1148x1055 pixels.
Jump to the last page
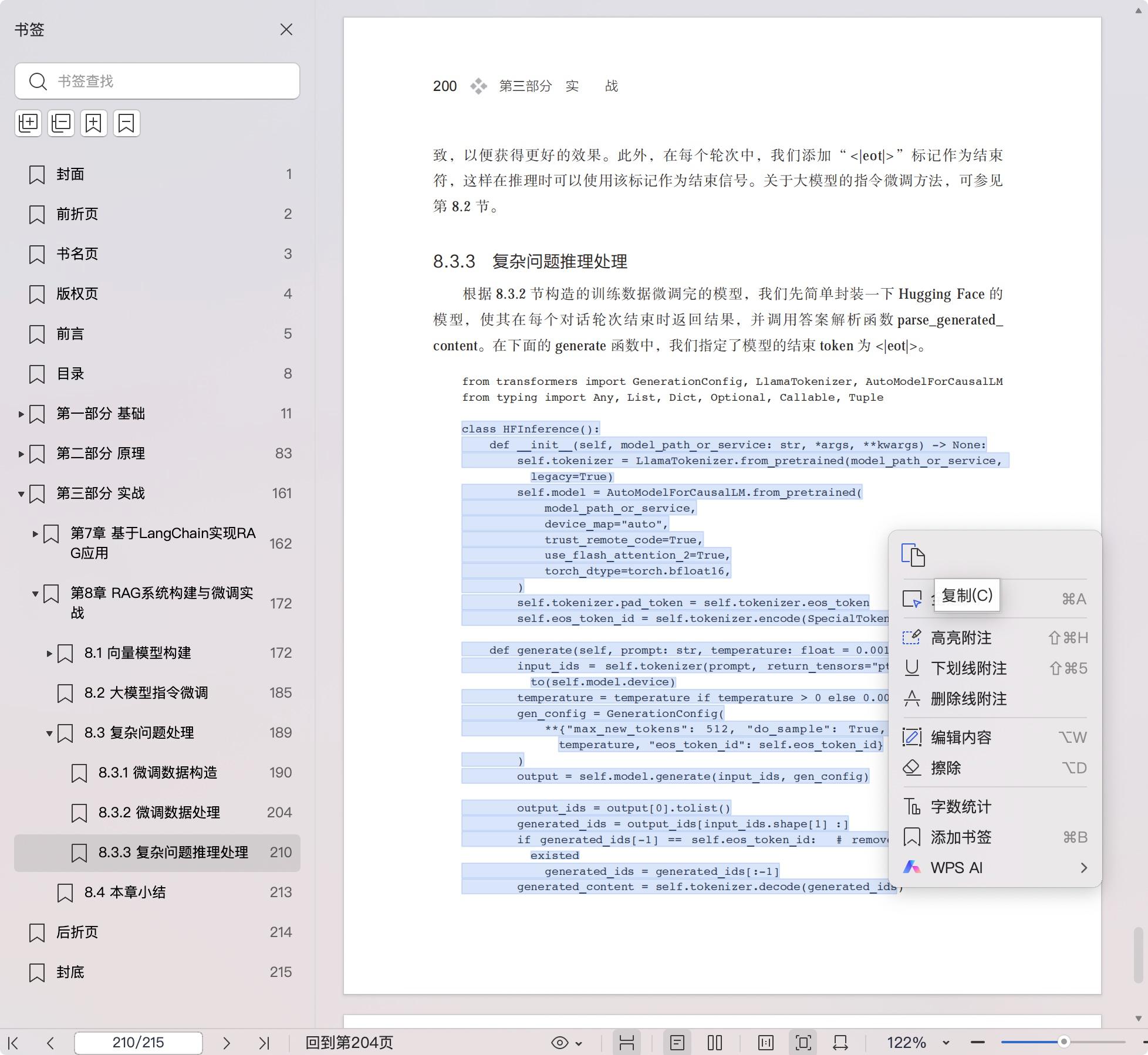pos(264,1043)
